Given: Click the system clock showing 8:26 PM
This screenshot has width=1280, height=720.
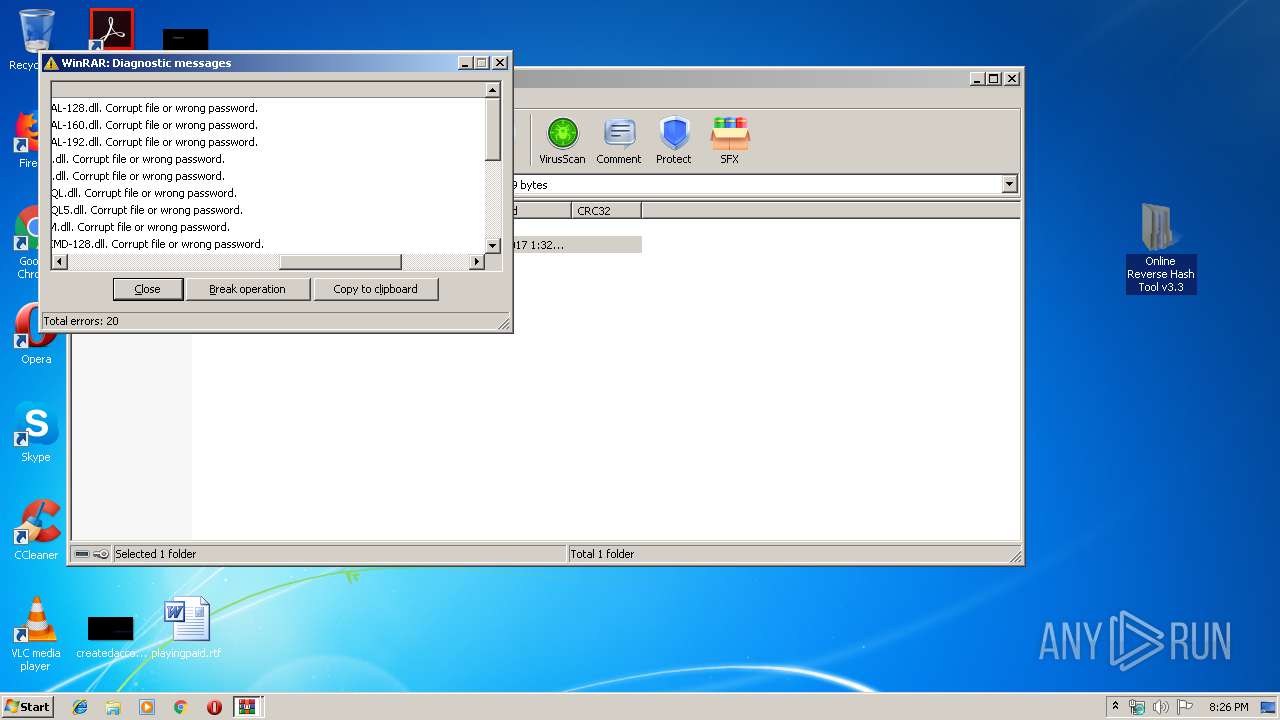Looking at the screenshot, I should pos(1228,707).
